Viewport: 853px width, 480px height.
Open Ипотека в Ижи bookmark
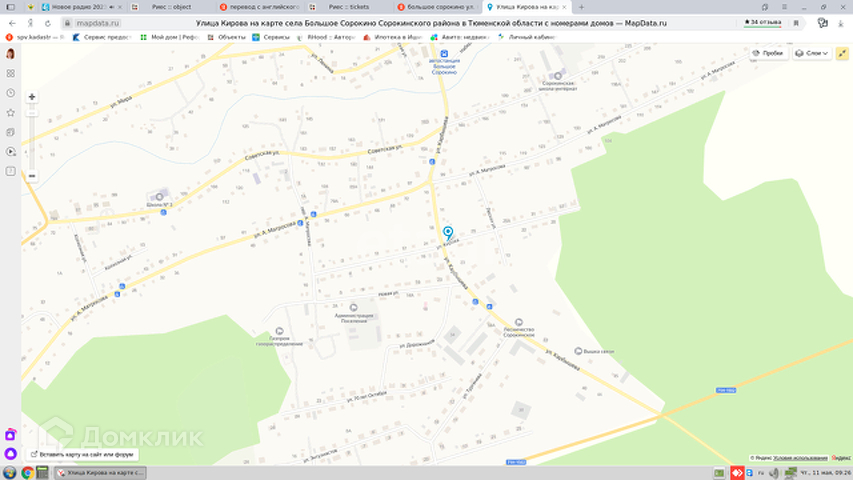click(x=393, y=37)
